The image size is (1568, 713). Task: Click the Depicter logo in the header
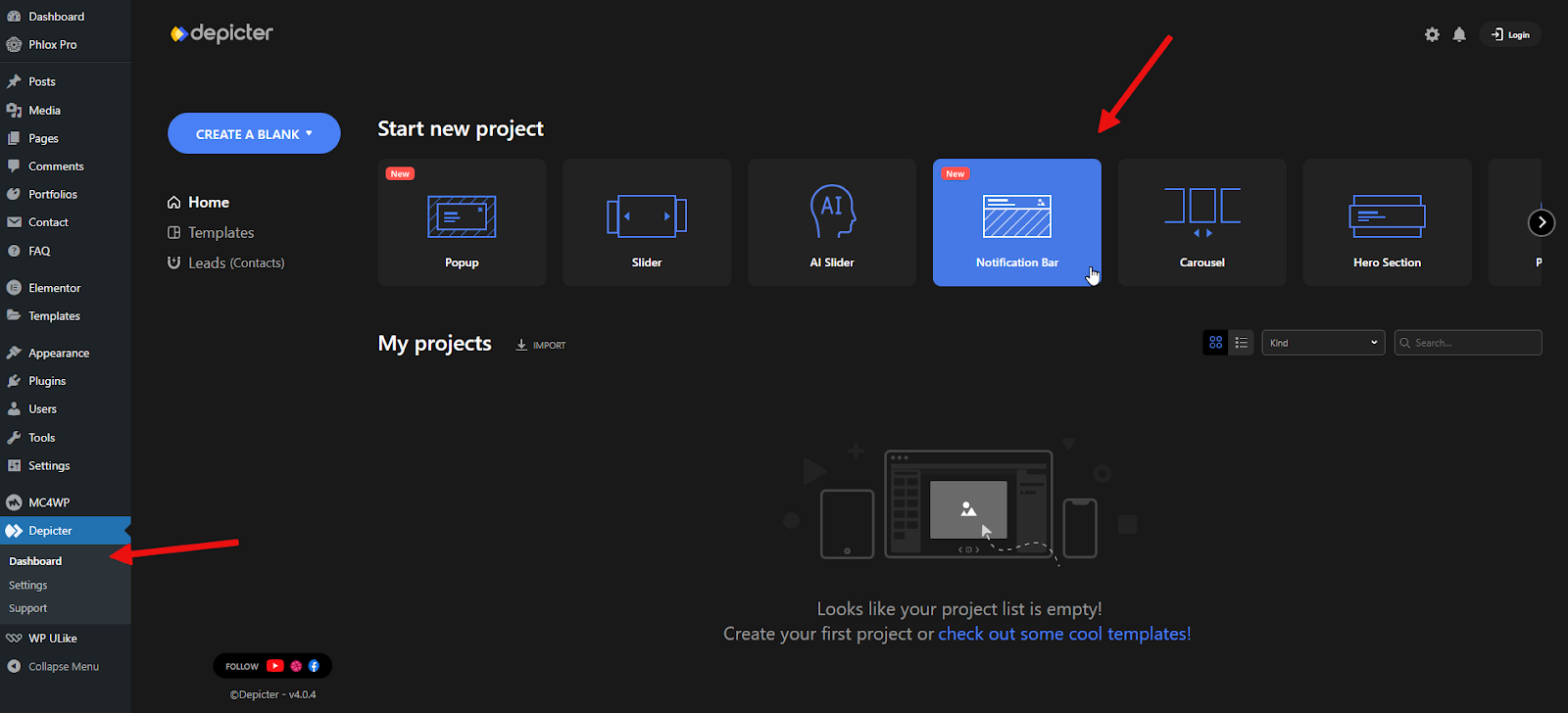coord(221,33)
